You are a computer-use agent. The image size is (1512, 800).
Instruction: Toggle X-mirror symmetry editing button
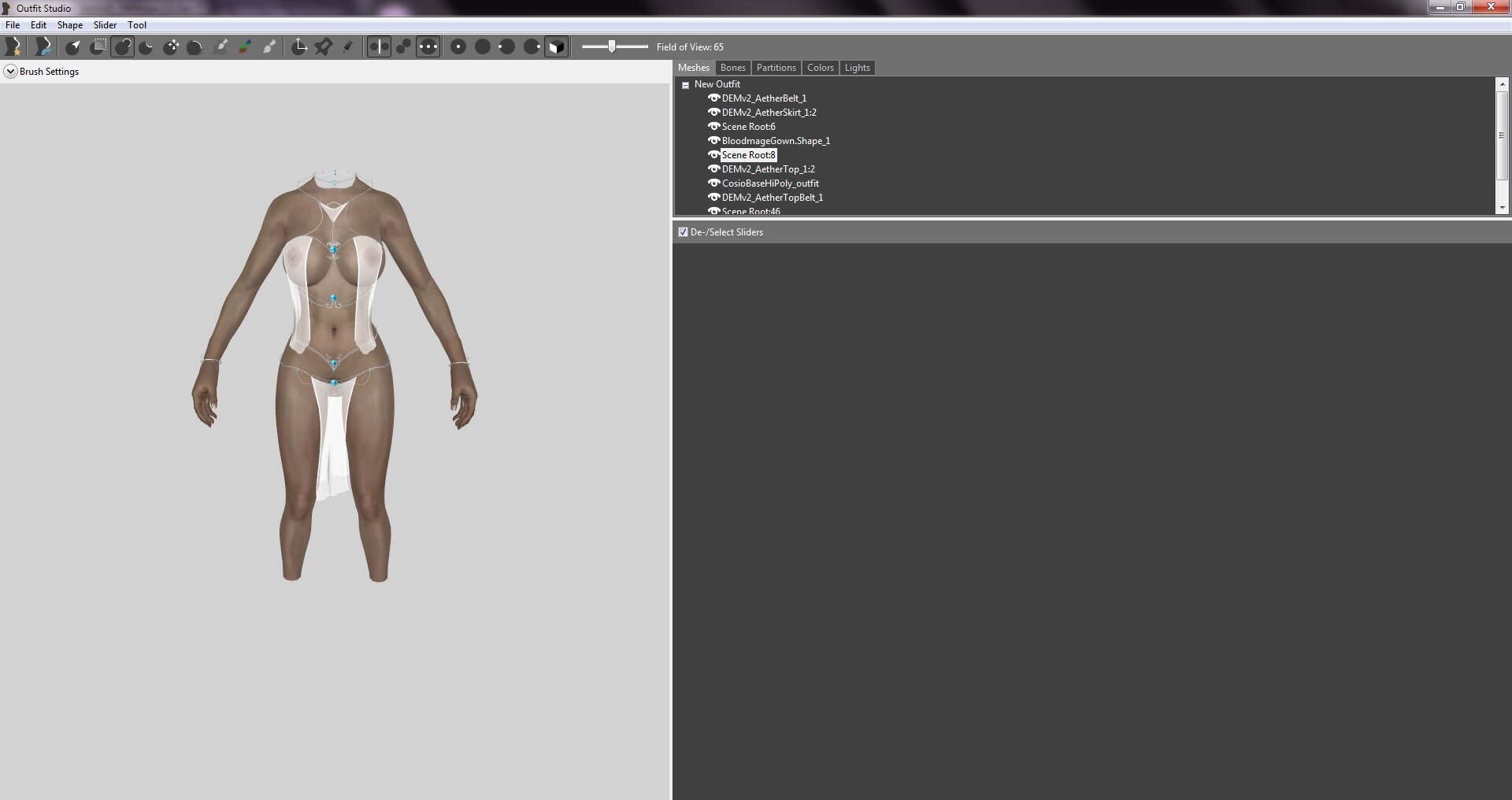pos(379,47)
